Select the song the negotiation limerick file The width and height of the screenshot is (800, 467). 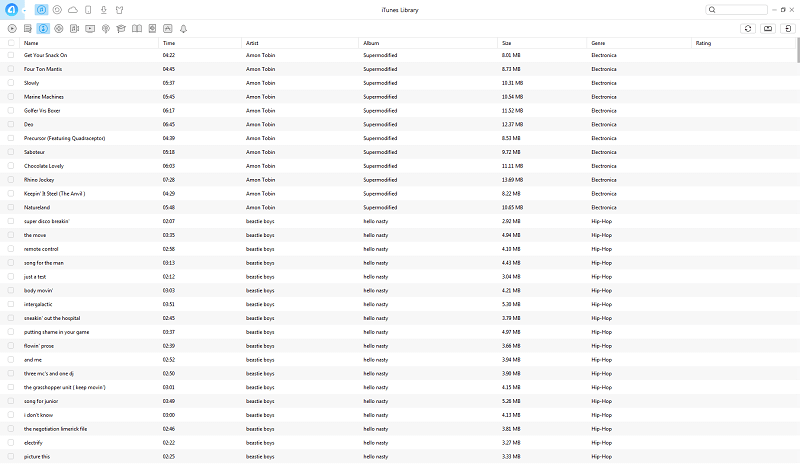(55, 429)
